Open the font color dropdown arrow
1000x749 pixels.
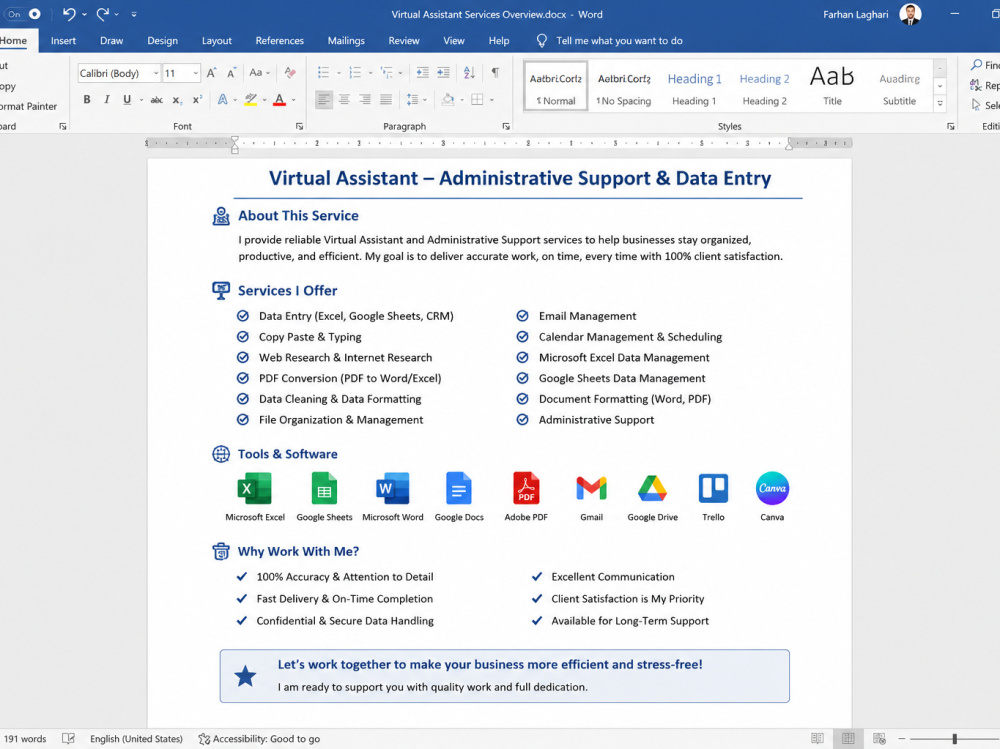(293, 100)
